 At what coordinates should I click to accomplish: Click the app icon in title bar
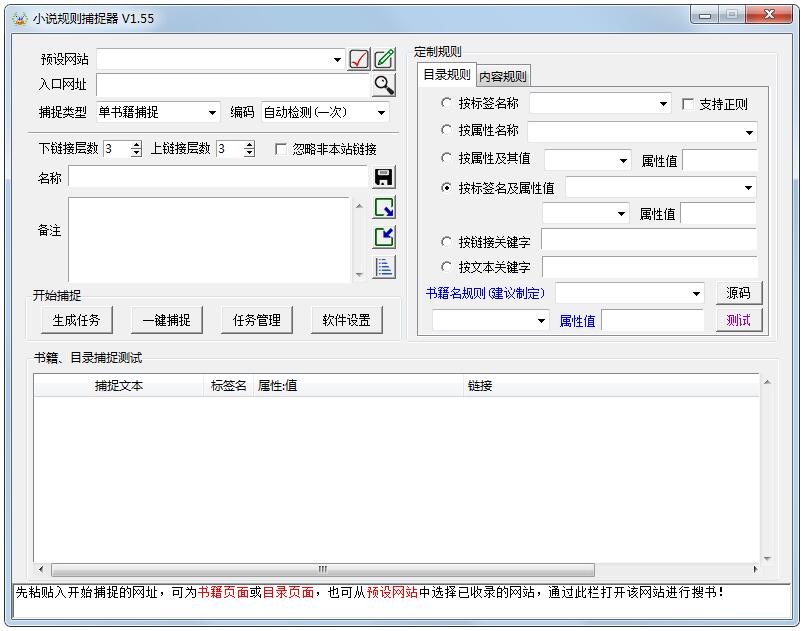click(19, 18)
